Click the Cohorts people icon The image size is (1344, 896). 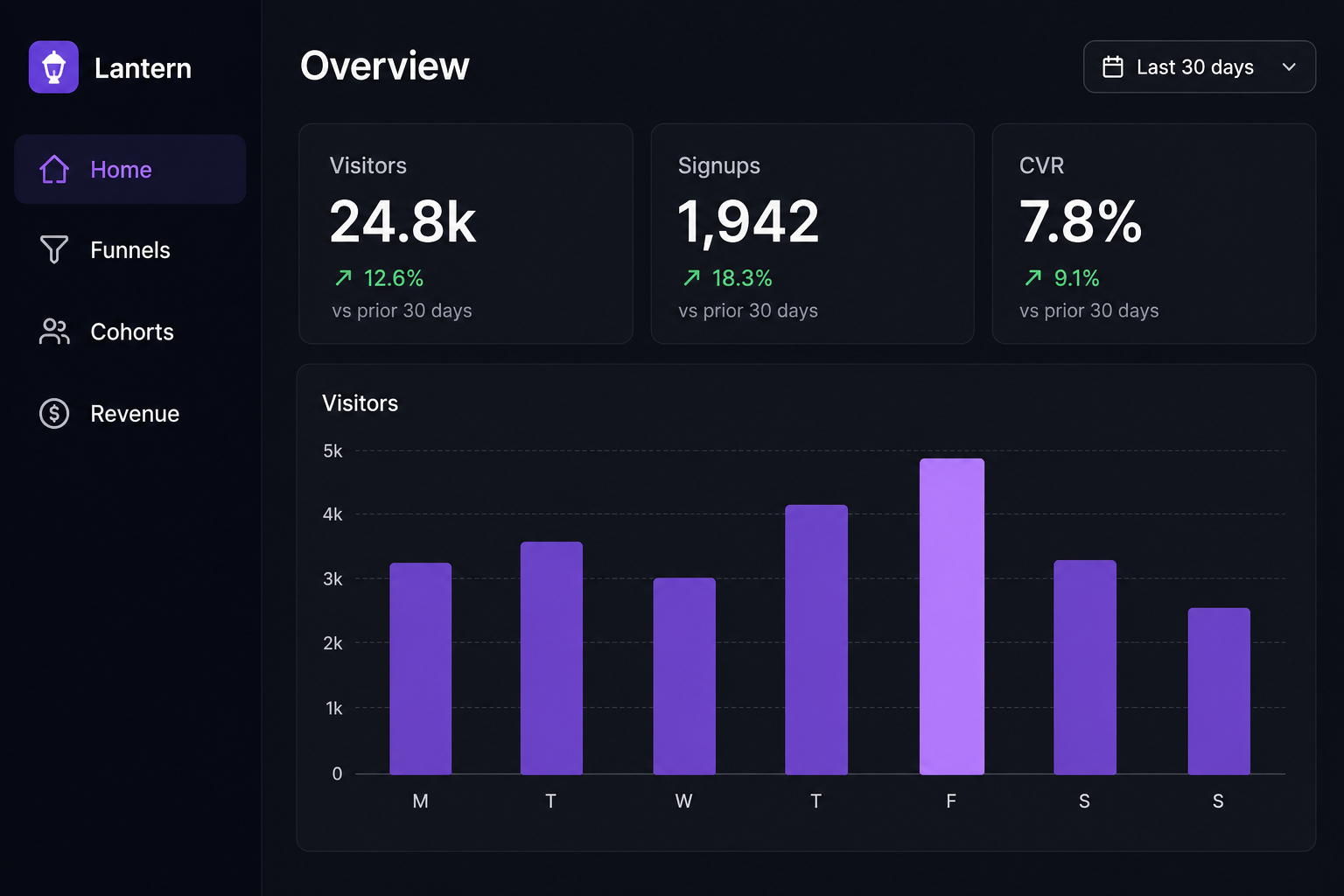click(54, 332)
